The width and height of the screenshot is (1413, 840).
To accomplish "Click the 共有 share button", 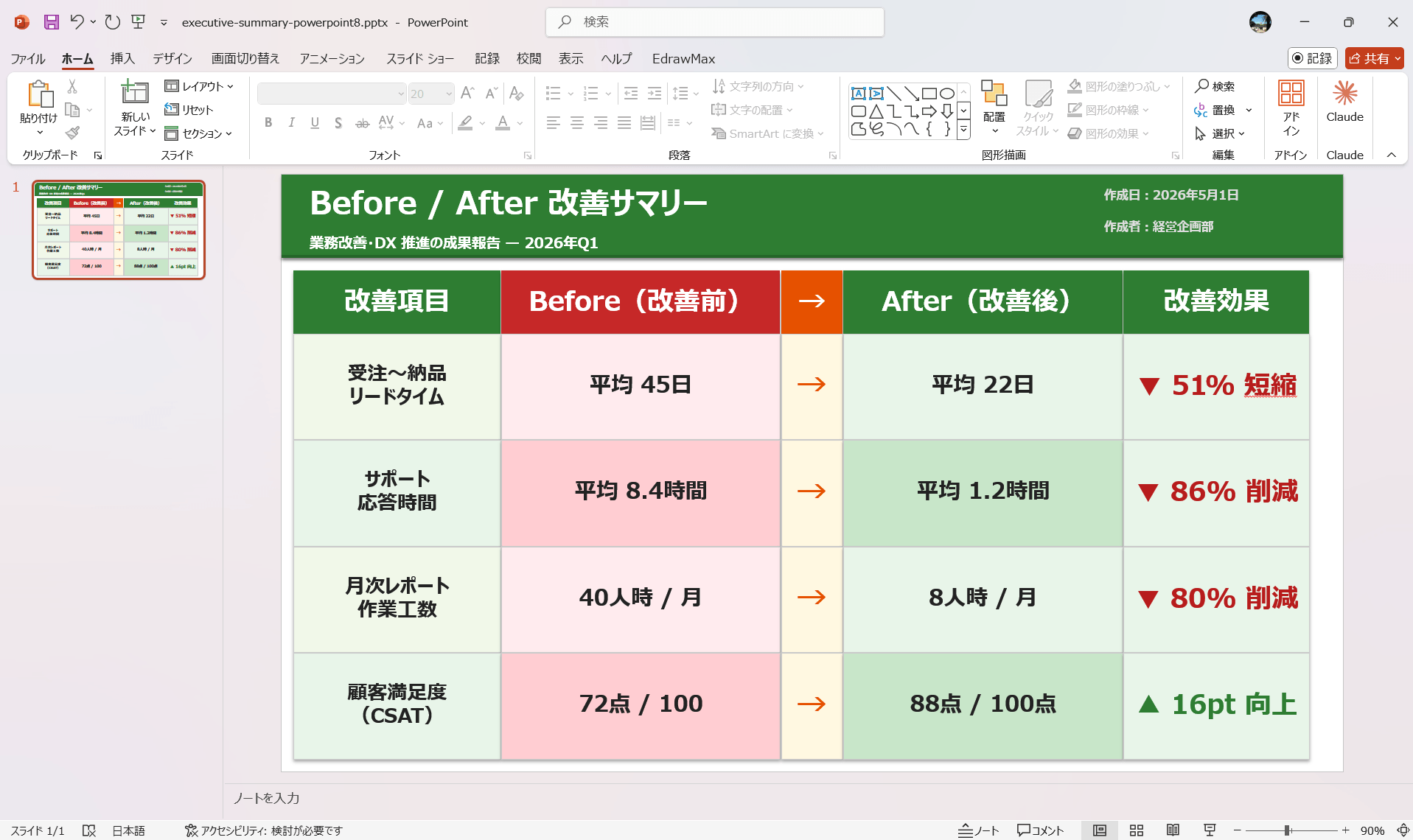I will [1374, 58].
